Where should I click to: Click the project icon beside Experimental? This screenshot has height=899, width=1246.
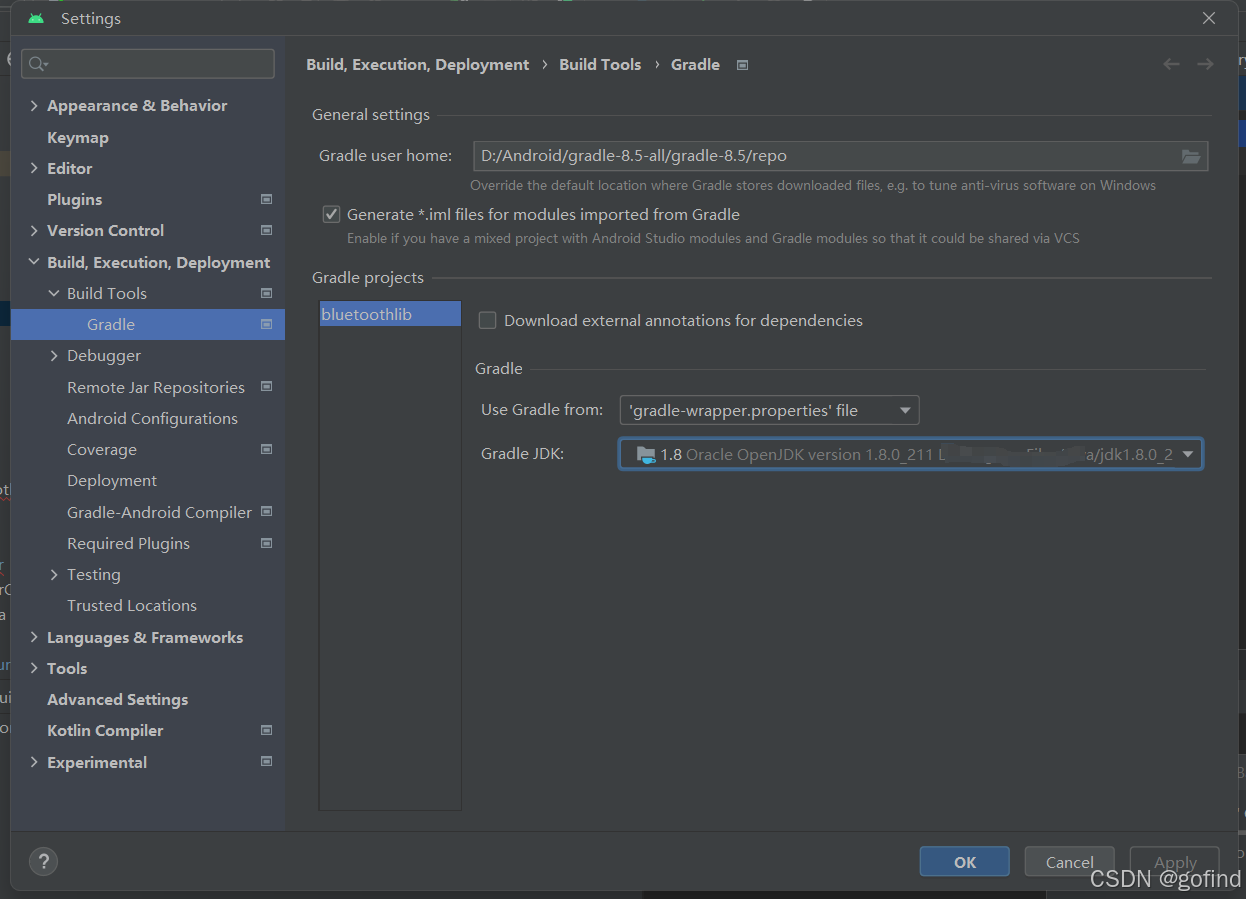(266, 761)
